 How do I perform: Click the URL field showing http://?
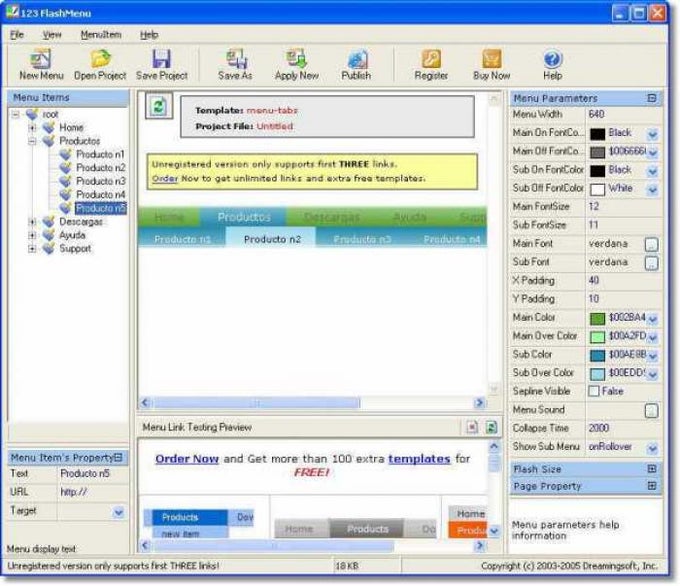(x=92, y=492)
